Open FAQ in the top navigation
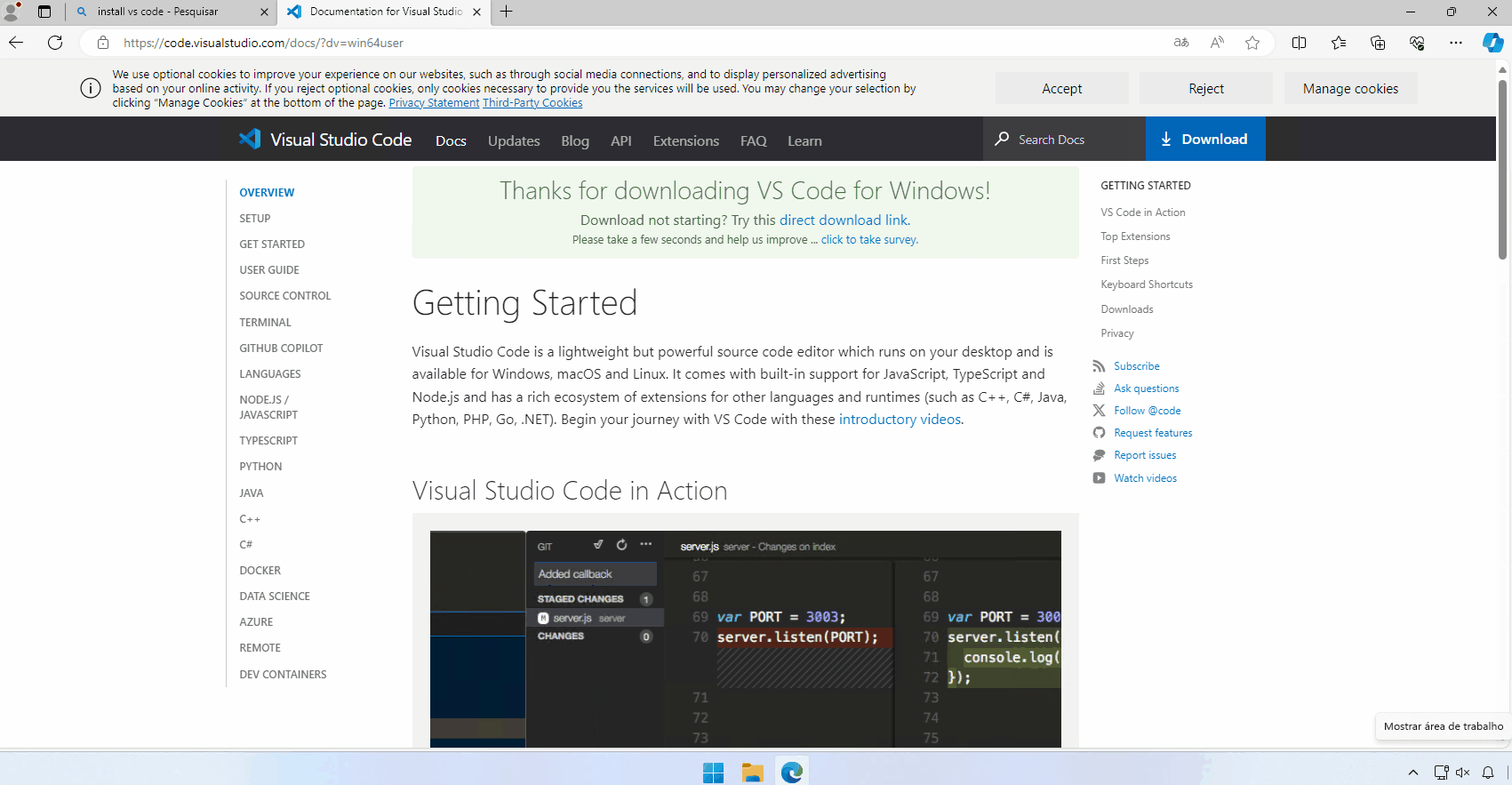 tap(754, 140)
